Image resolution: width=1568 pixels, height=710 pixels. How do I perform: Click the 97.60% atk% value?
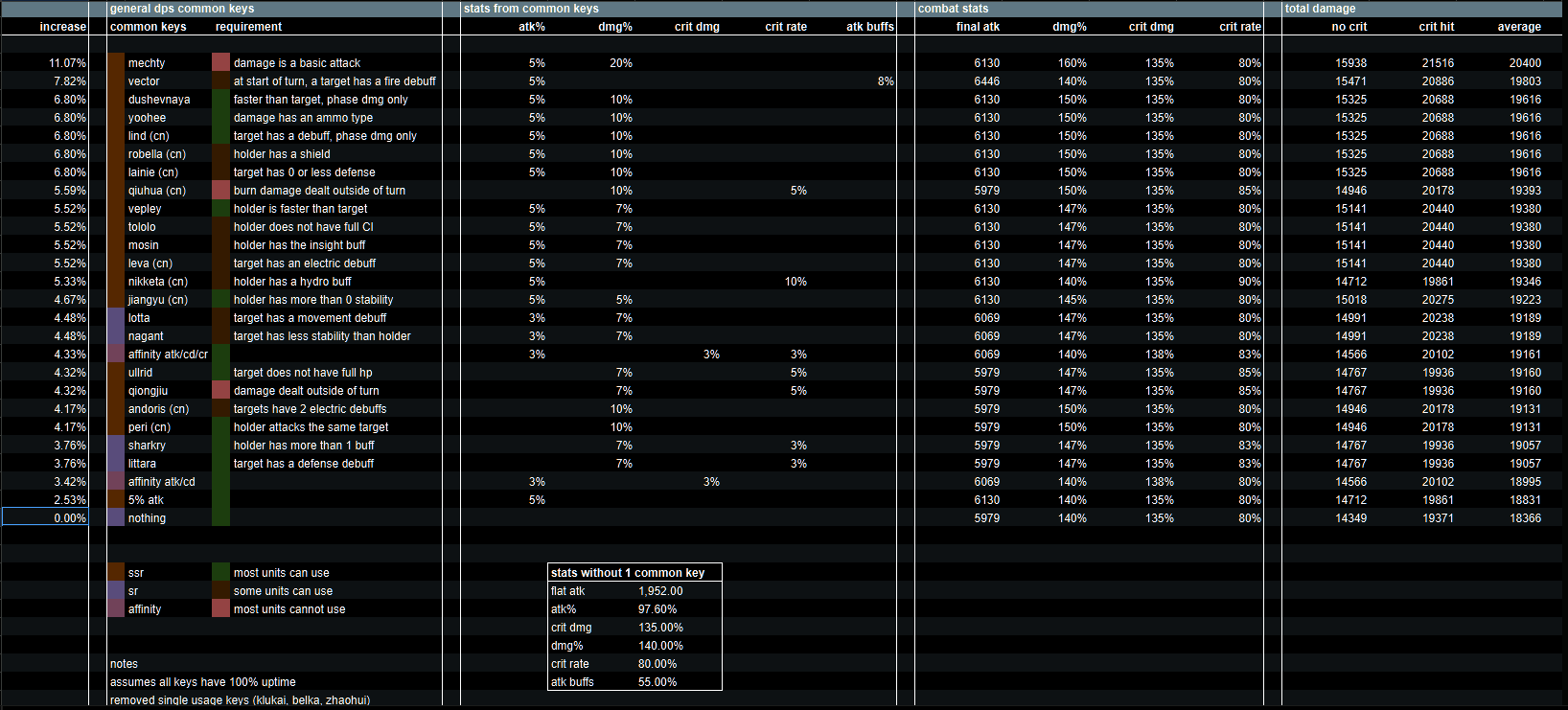click(657, 609)
